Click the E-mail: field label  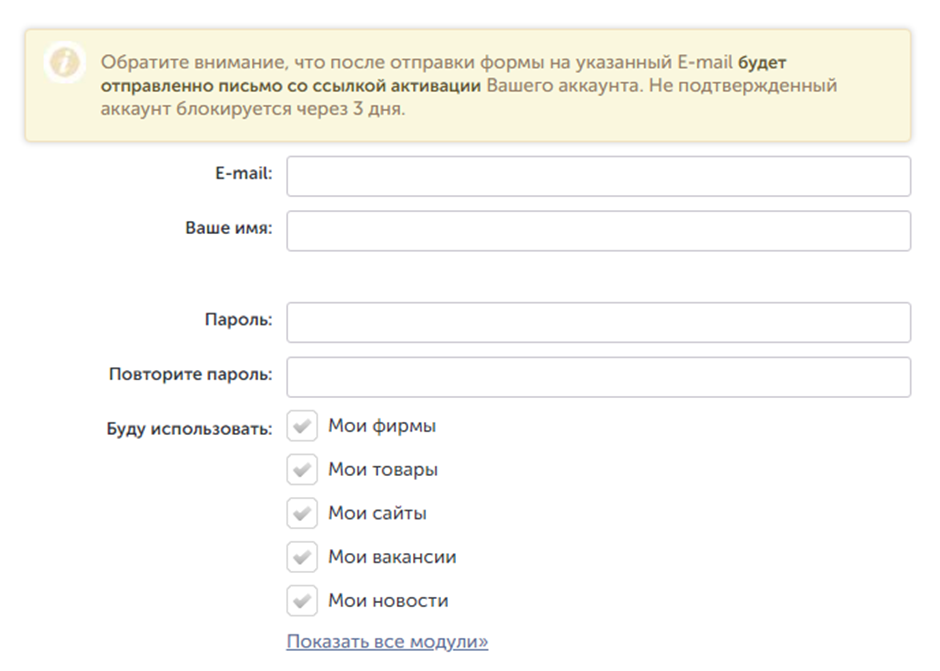(x=243, y=174)
